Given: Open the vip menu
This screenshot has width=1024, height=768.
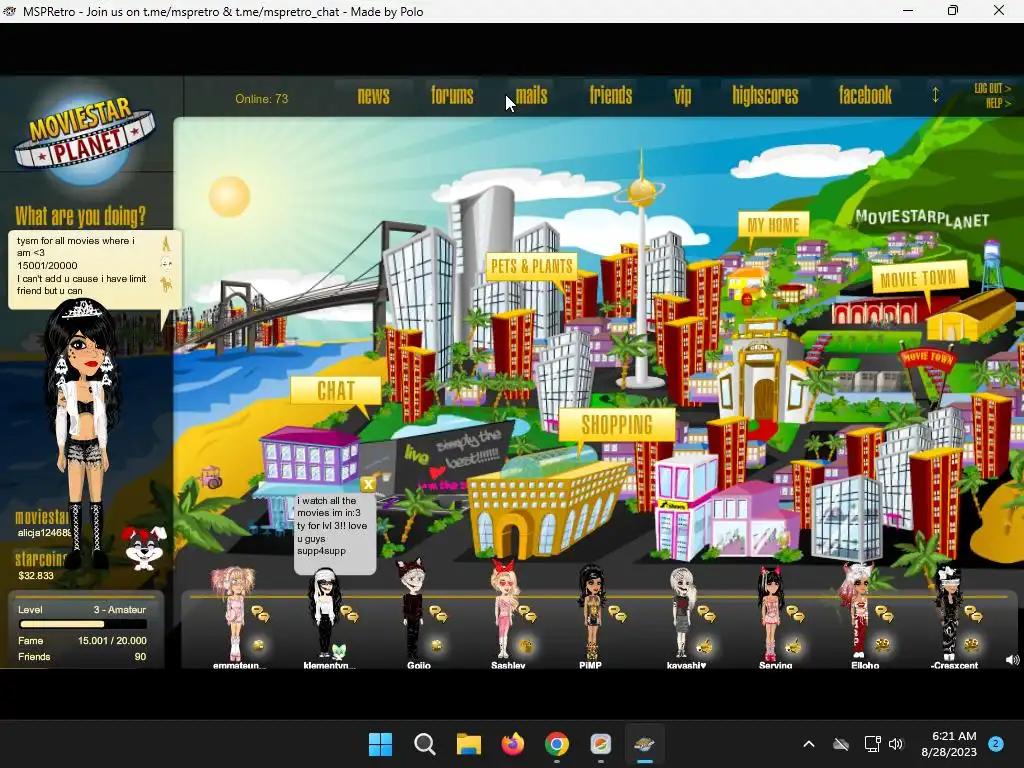Looking at the screenshot, I should tap(682, 97).
